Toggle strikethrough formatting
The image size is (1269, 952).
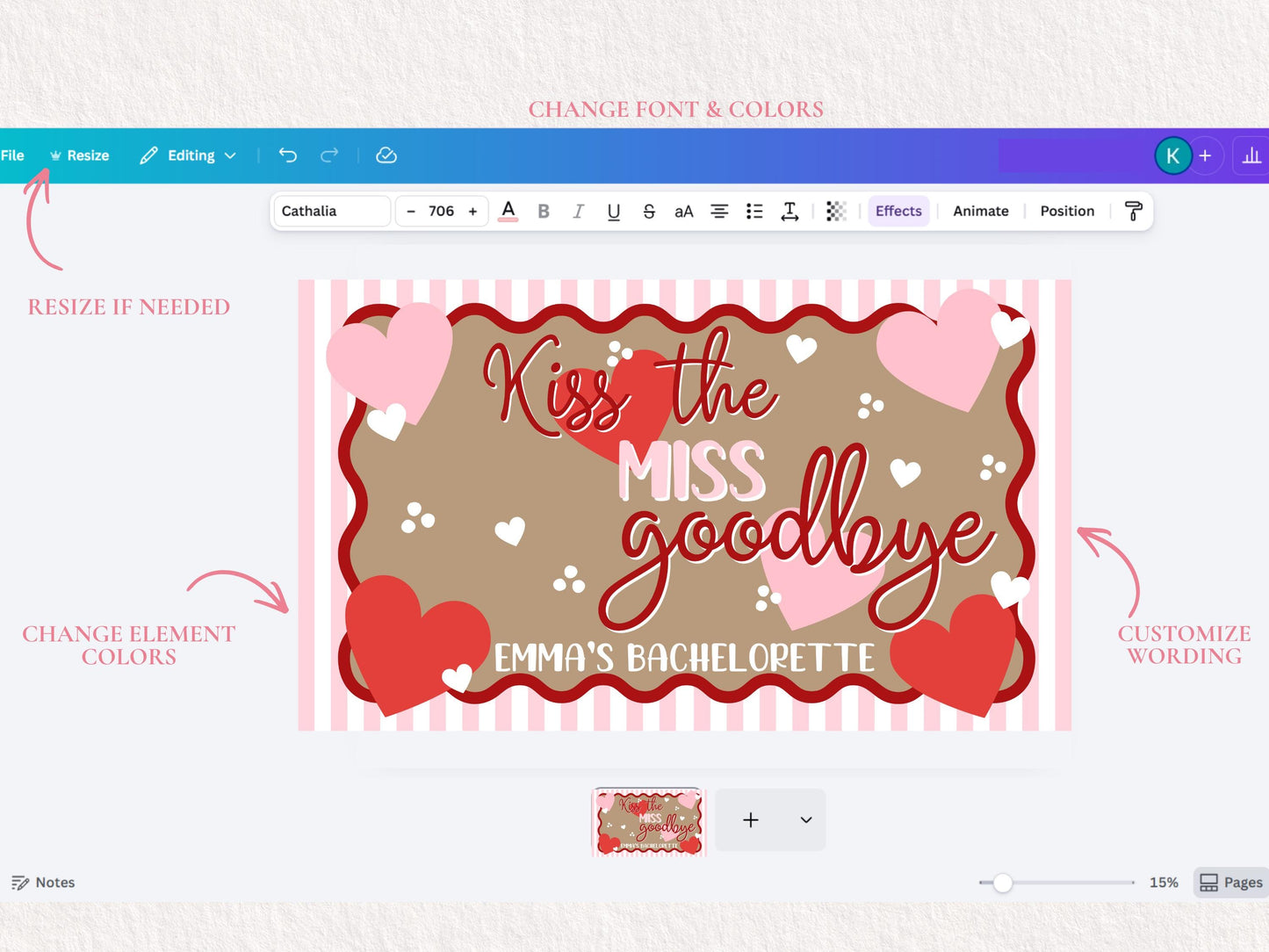coord(649,211)
